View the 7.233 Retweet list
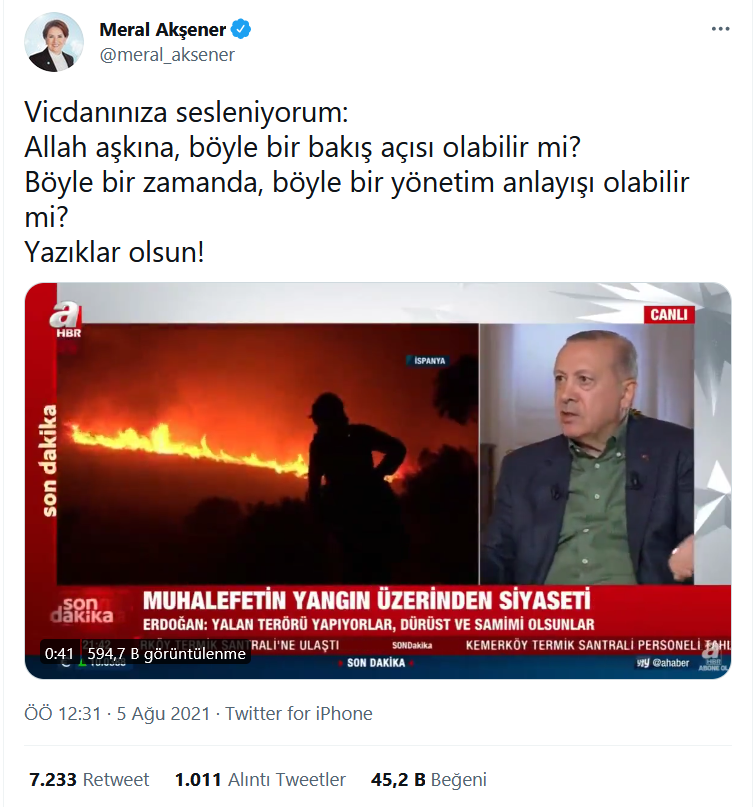 point(89,779)
